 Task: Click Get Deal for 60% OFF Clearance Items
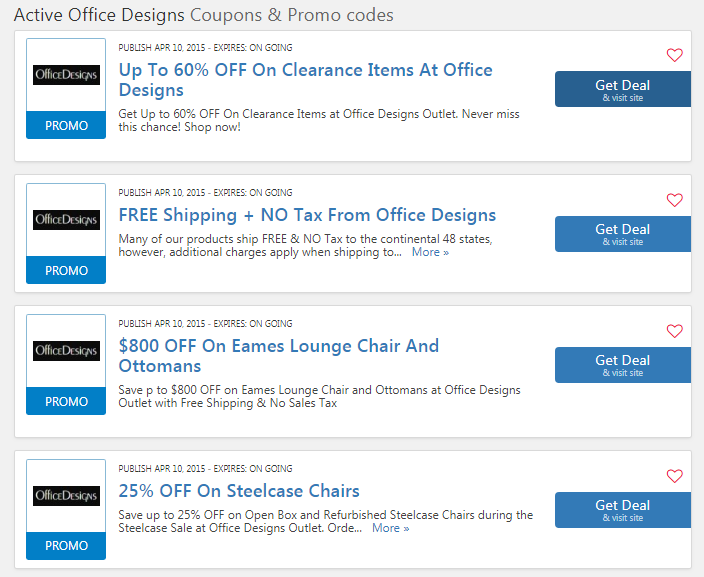[623, 89]
